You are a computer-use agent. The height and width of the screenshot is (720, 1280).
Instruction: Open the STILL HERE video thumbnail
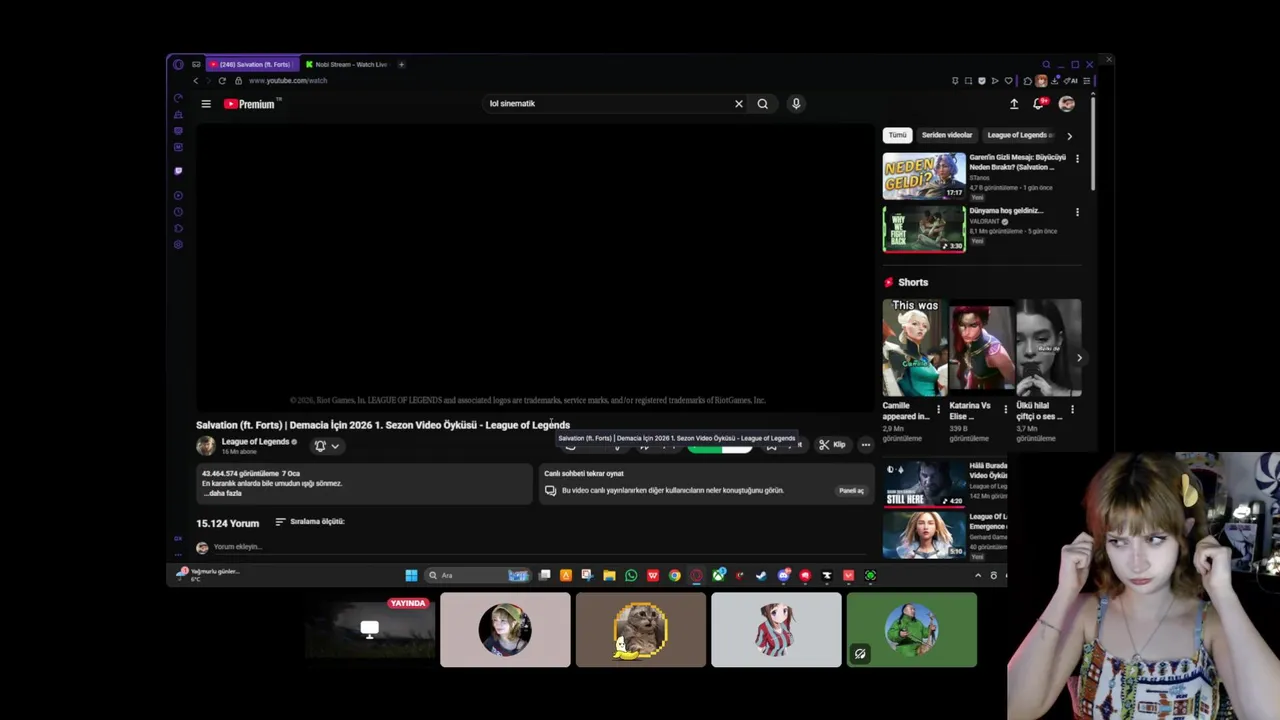coord(924,483)
